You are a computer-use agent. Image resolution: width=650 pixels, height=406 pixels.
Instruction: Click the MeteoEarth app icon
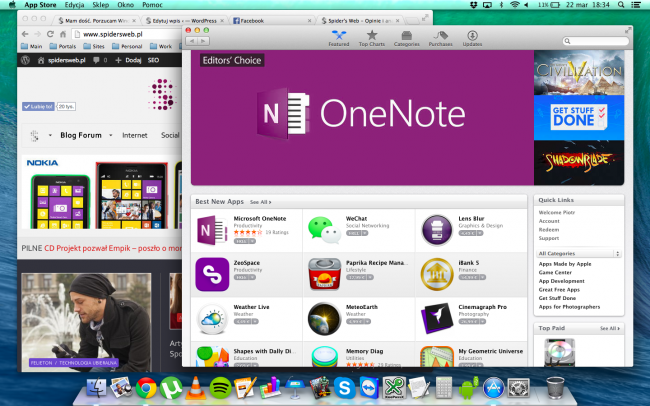[324, 319]
